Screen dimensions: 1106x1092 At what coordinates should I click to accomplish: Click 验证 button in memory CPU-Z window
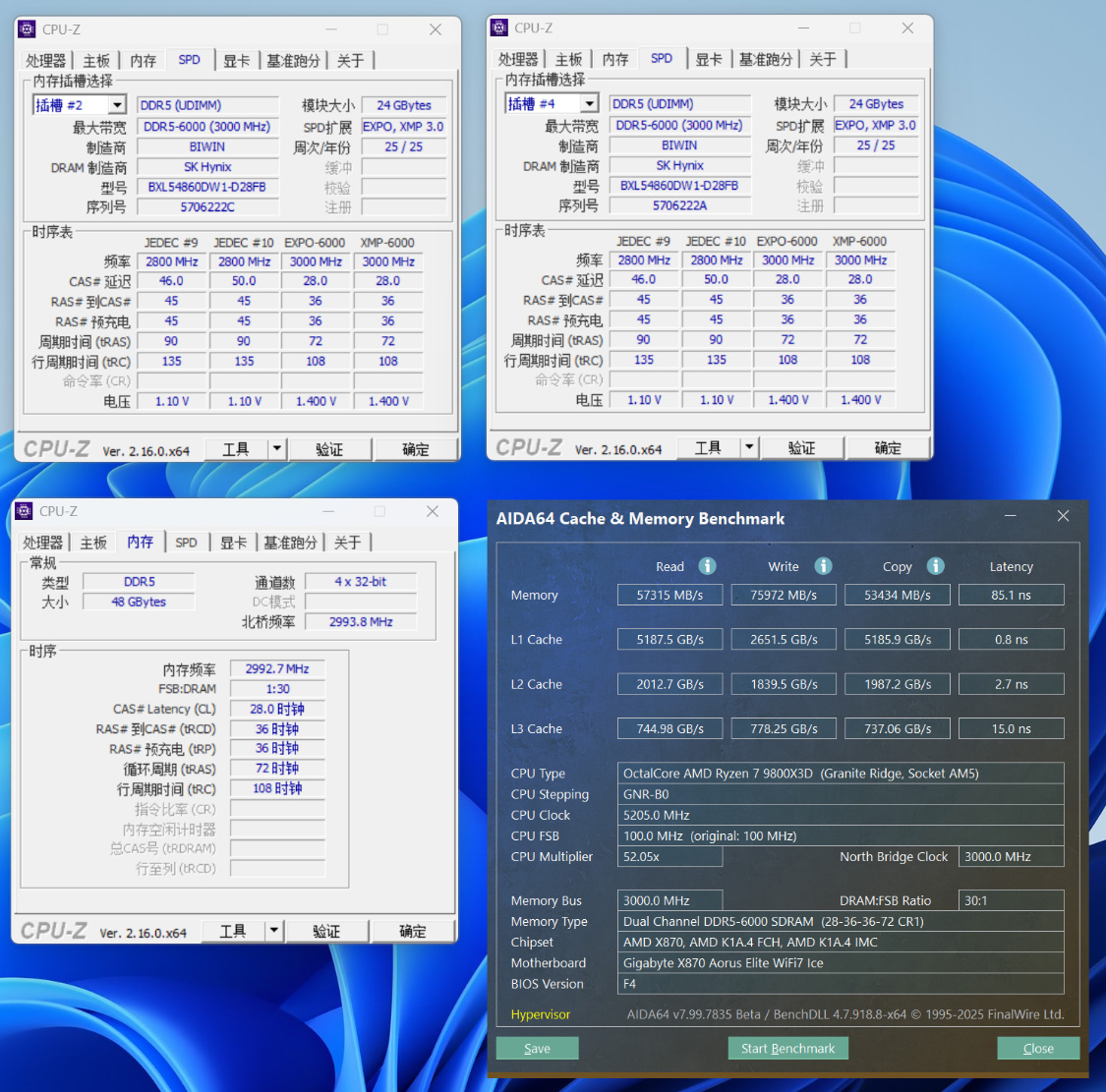coord(326,931)
